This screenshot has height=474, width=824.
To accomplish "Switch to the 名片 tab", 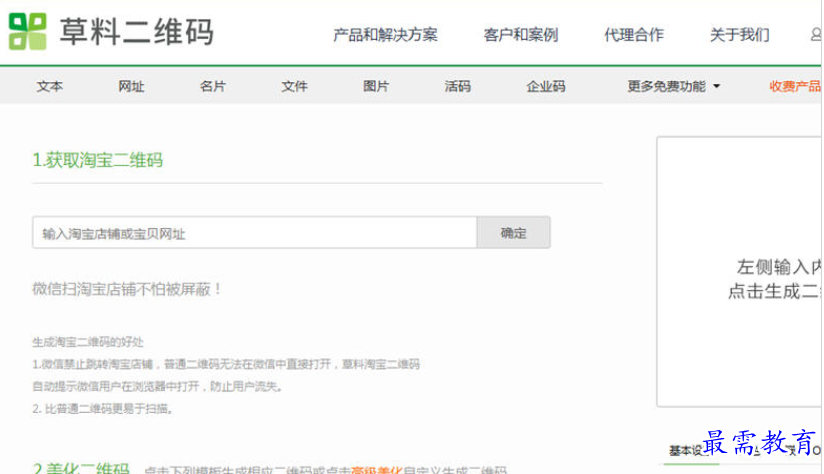I will (212, 86).
